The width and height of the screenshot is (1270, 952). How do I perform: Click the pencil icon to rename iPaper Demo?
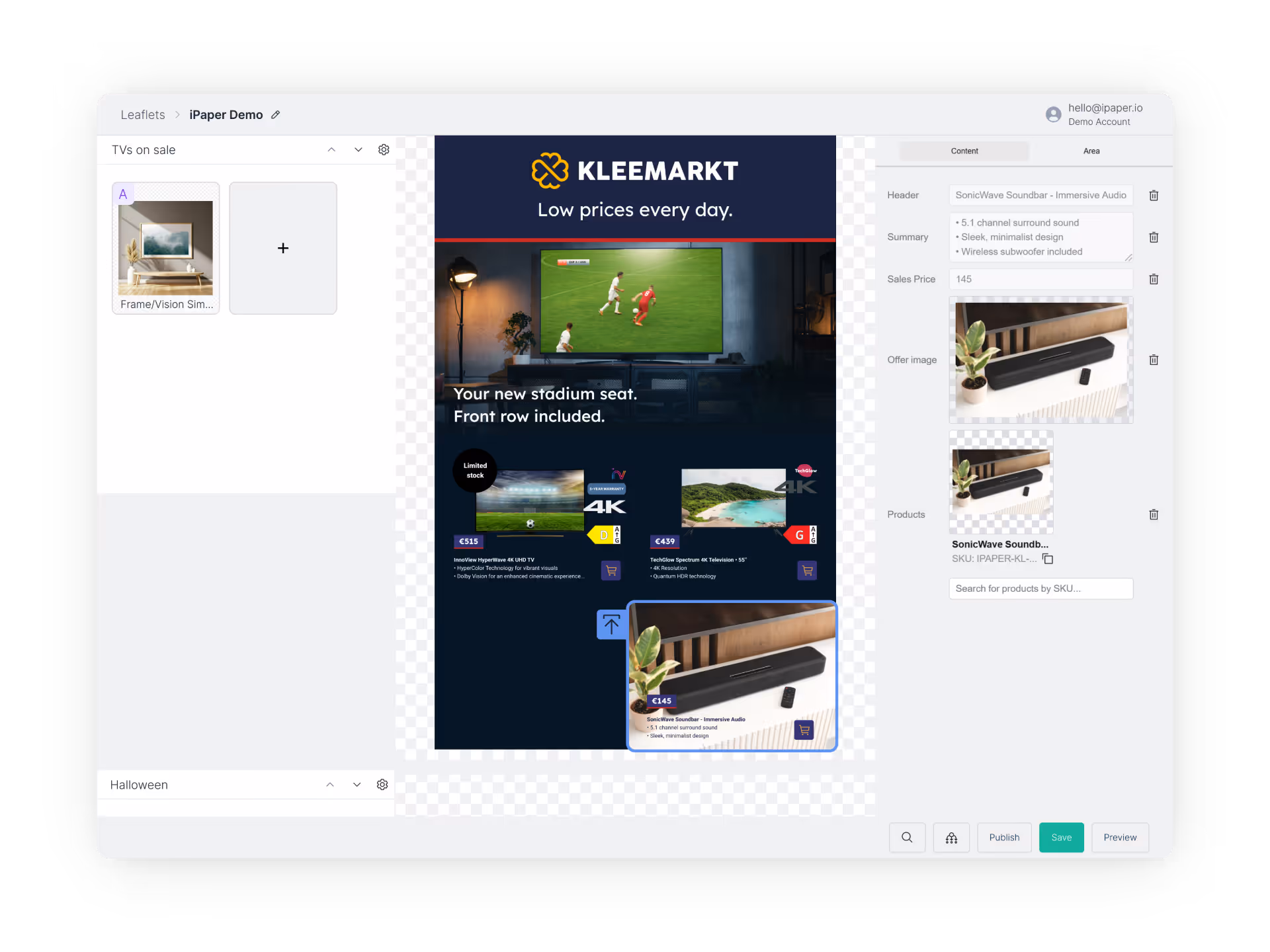pyautogui.click(x=276, y=114)
